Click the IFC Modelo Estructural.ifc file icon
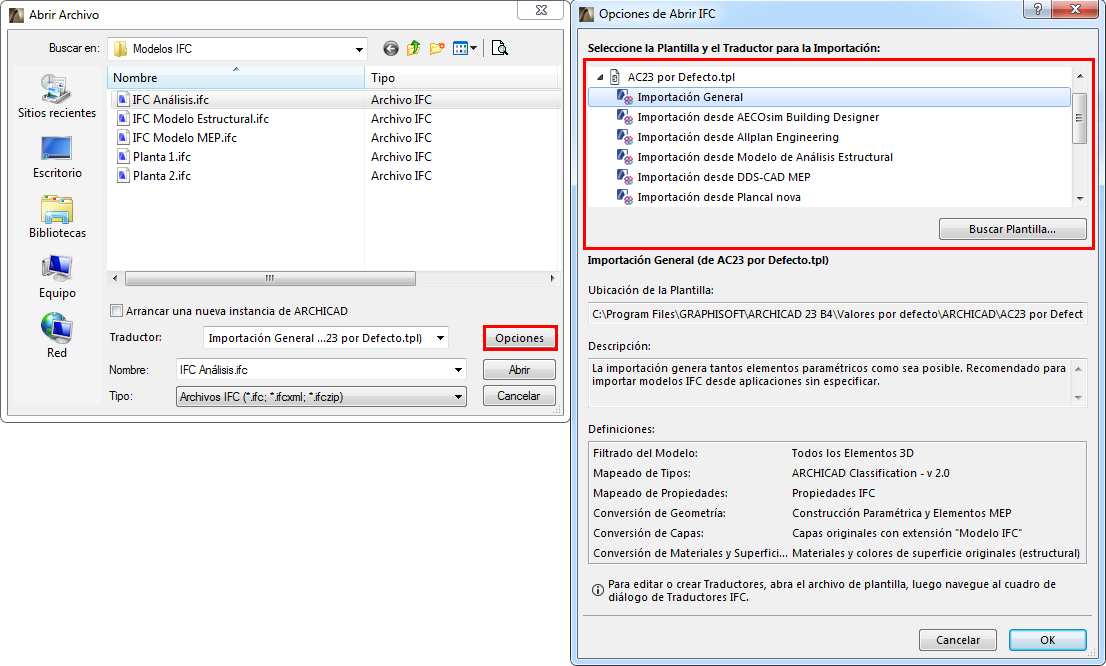Screen dimensions: 1106x666 (123, 119)
